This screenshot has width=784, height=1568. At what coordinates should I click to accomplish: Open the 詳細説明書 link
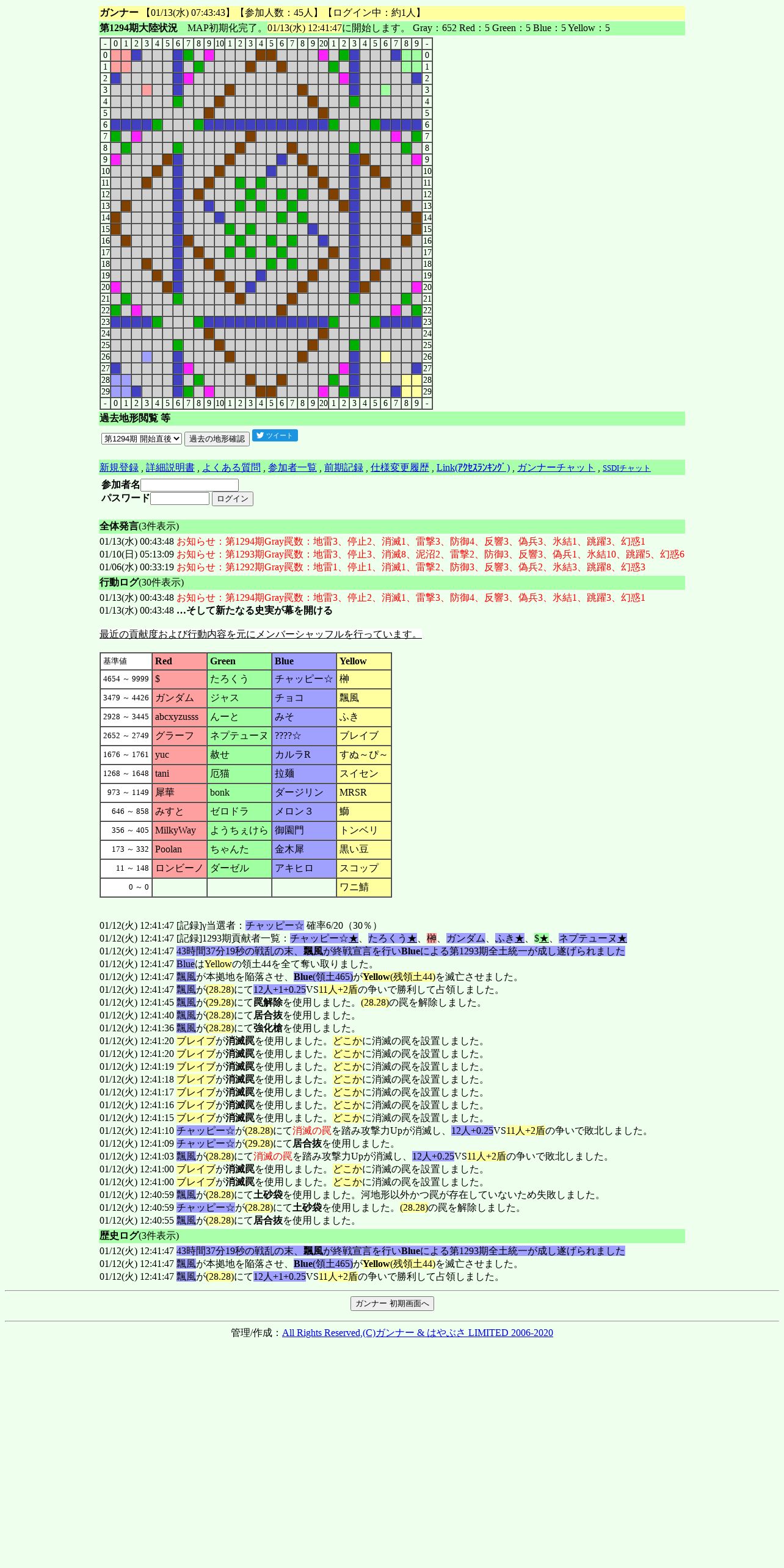point(170,468)
